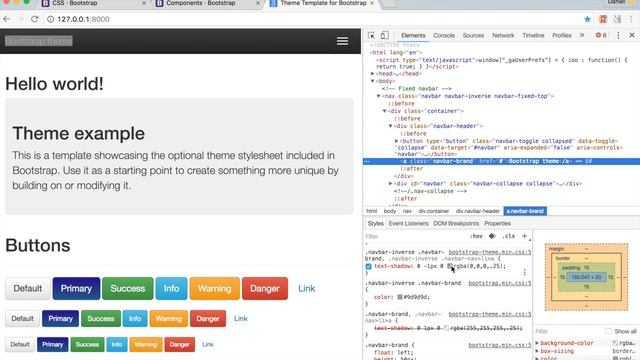
Task: Expand the div#navbar navbar-collapse node
Action: coord(390,184)
